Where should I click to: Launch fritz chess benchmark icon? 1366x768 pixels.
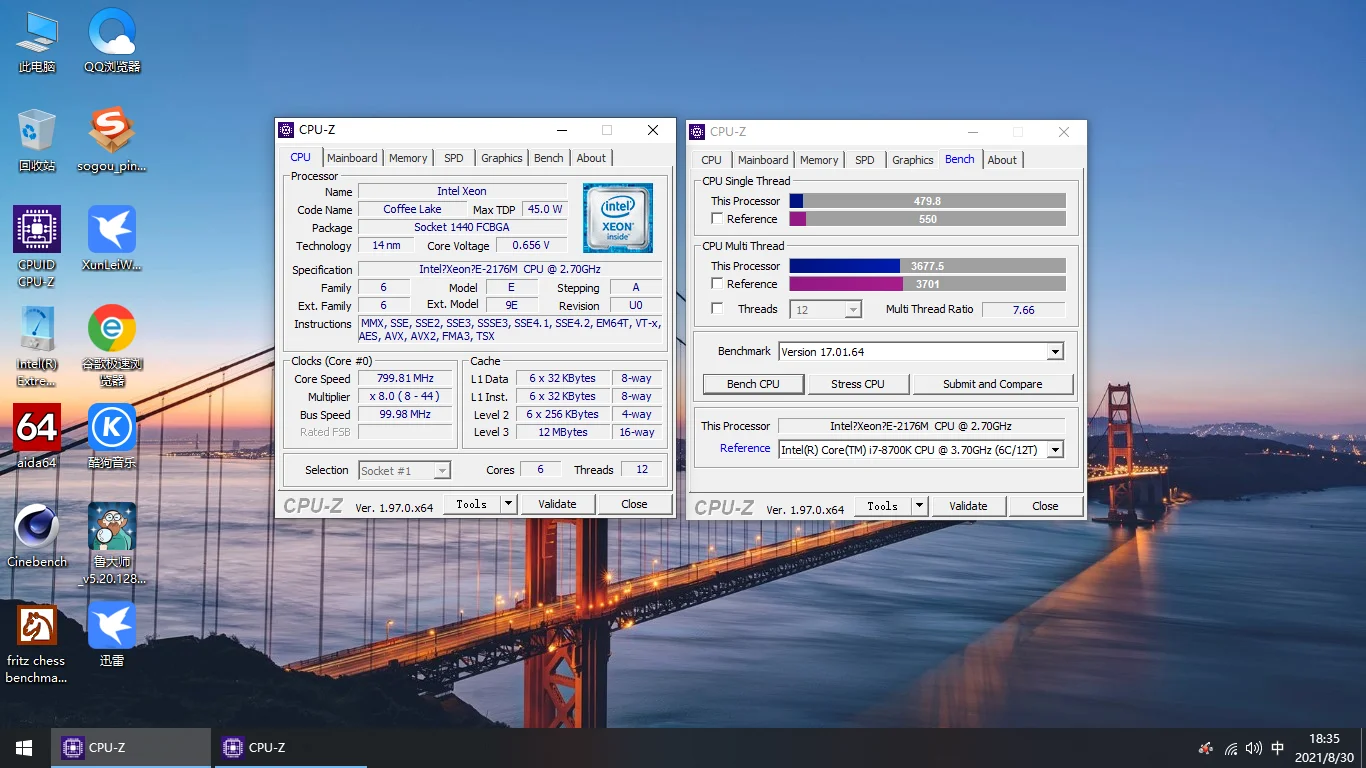[37, 643]
